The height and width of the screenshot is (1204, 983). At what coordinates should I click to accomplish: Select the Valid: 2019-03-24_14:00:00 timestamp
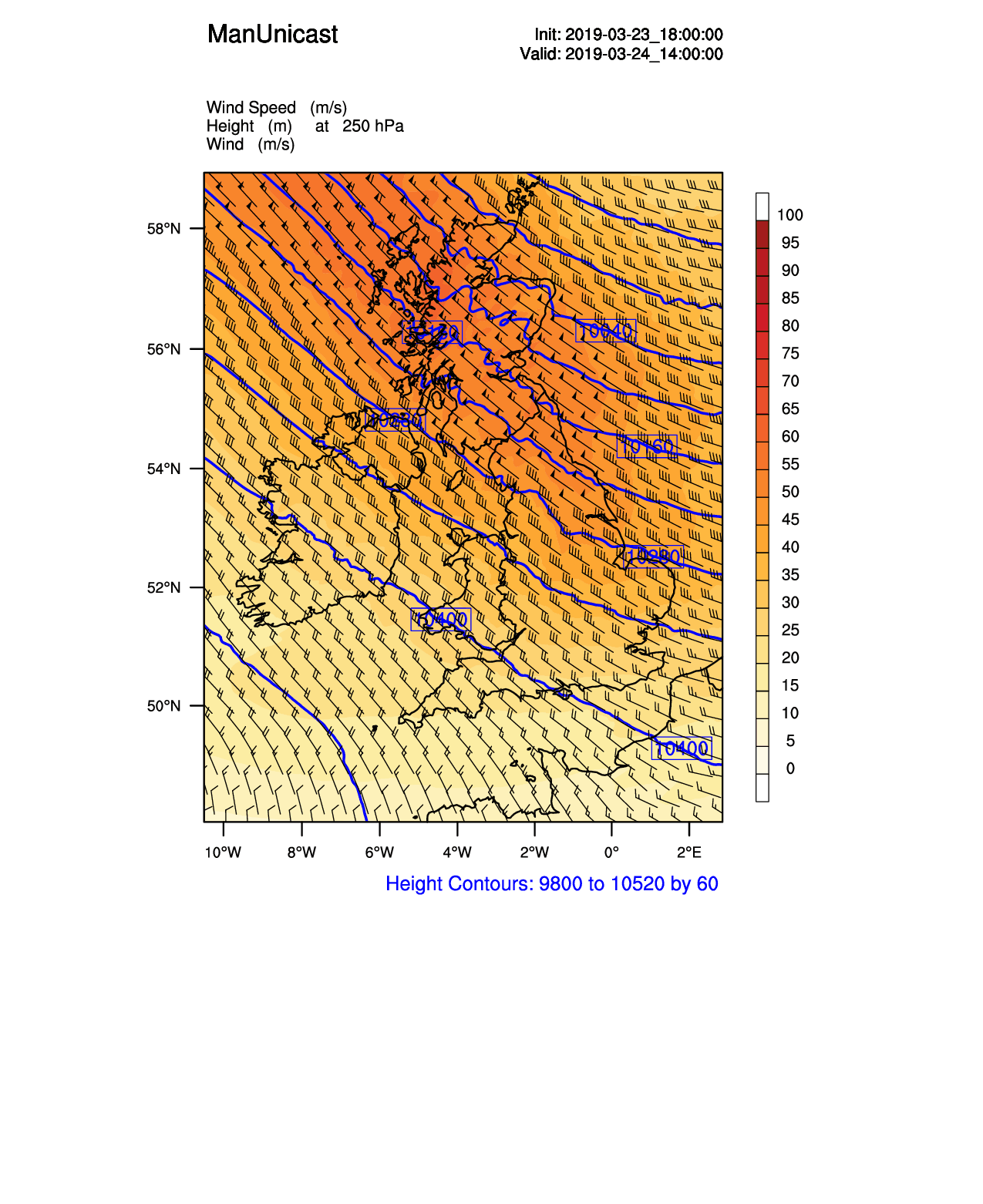[x=621, y=54]
